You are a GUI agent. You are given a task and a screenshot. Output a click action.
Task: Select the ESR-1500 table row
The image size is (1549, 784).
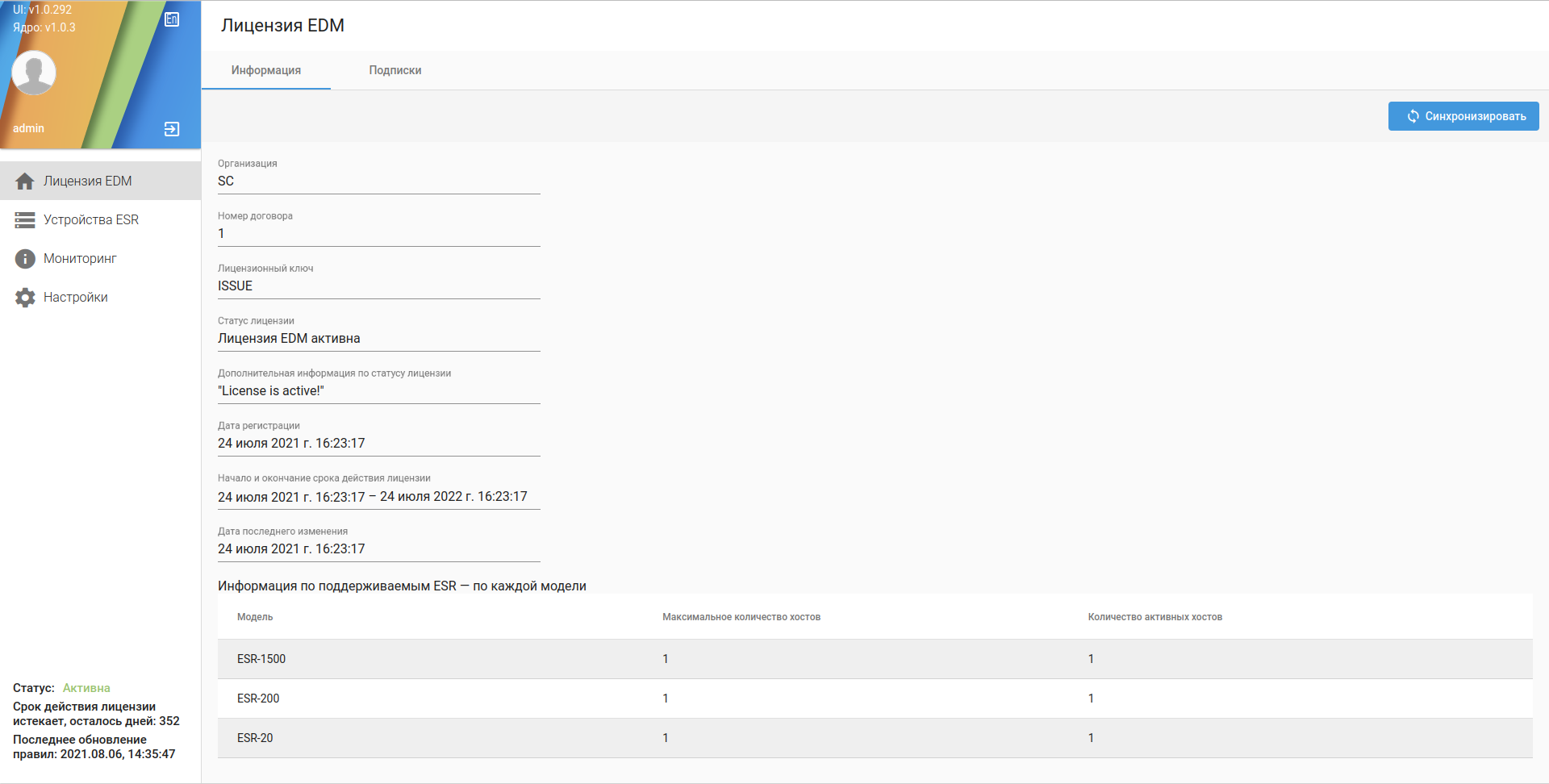[875, 659]
